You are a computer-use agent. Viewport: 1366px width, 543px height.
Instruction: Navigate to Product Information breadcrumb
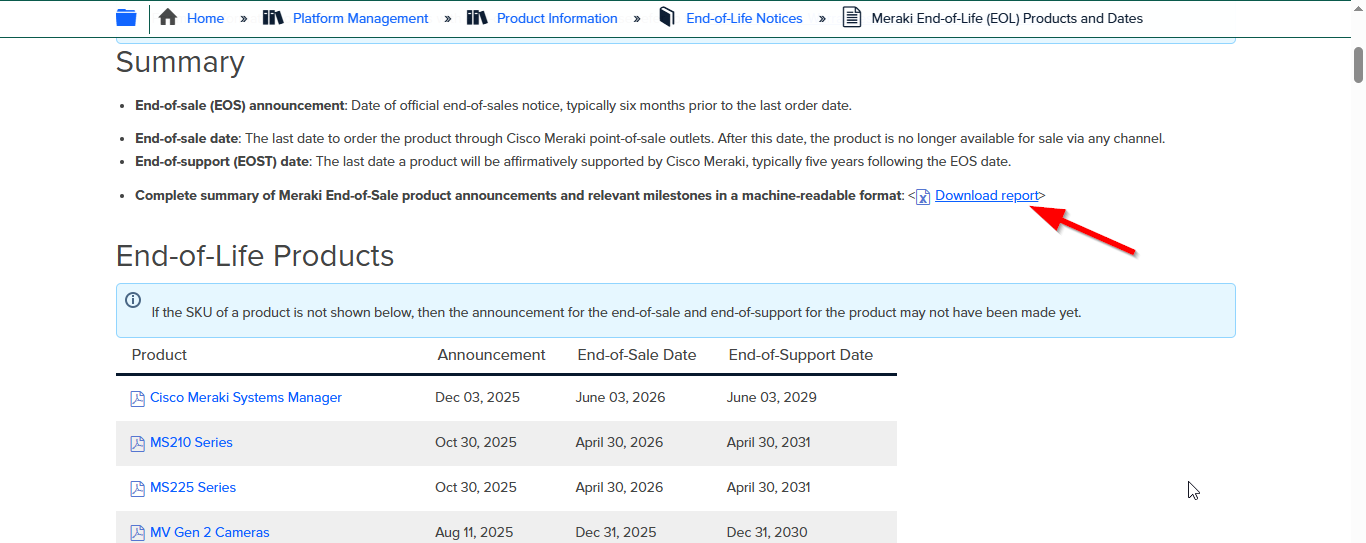(x=557, y=18)
